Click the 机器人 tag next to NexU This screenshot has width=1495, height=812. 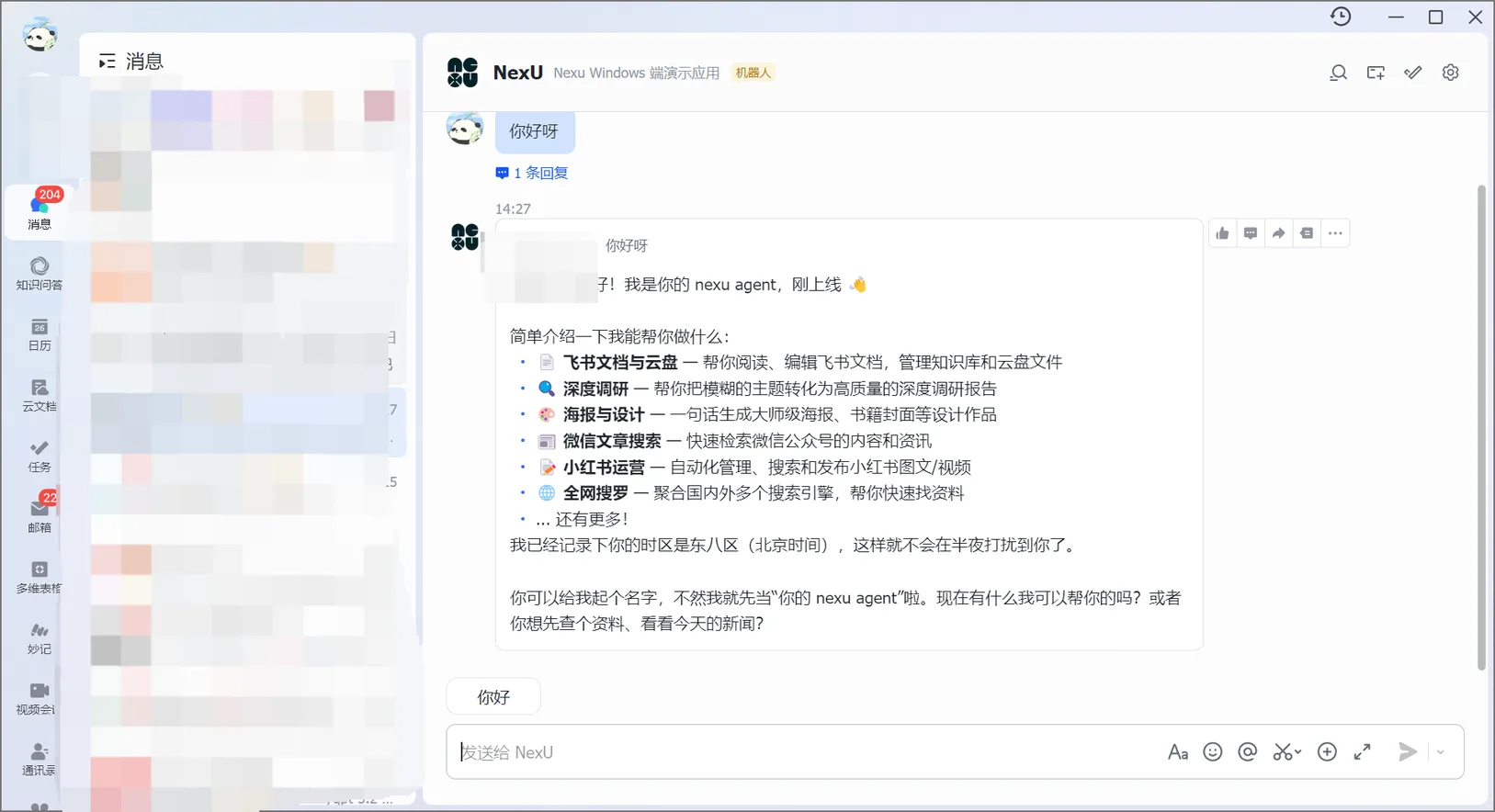(x=753, y=73)
